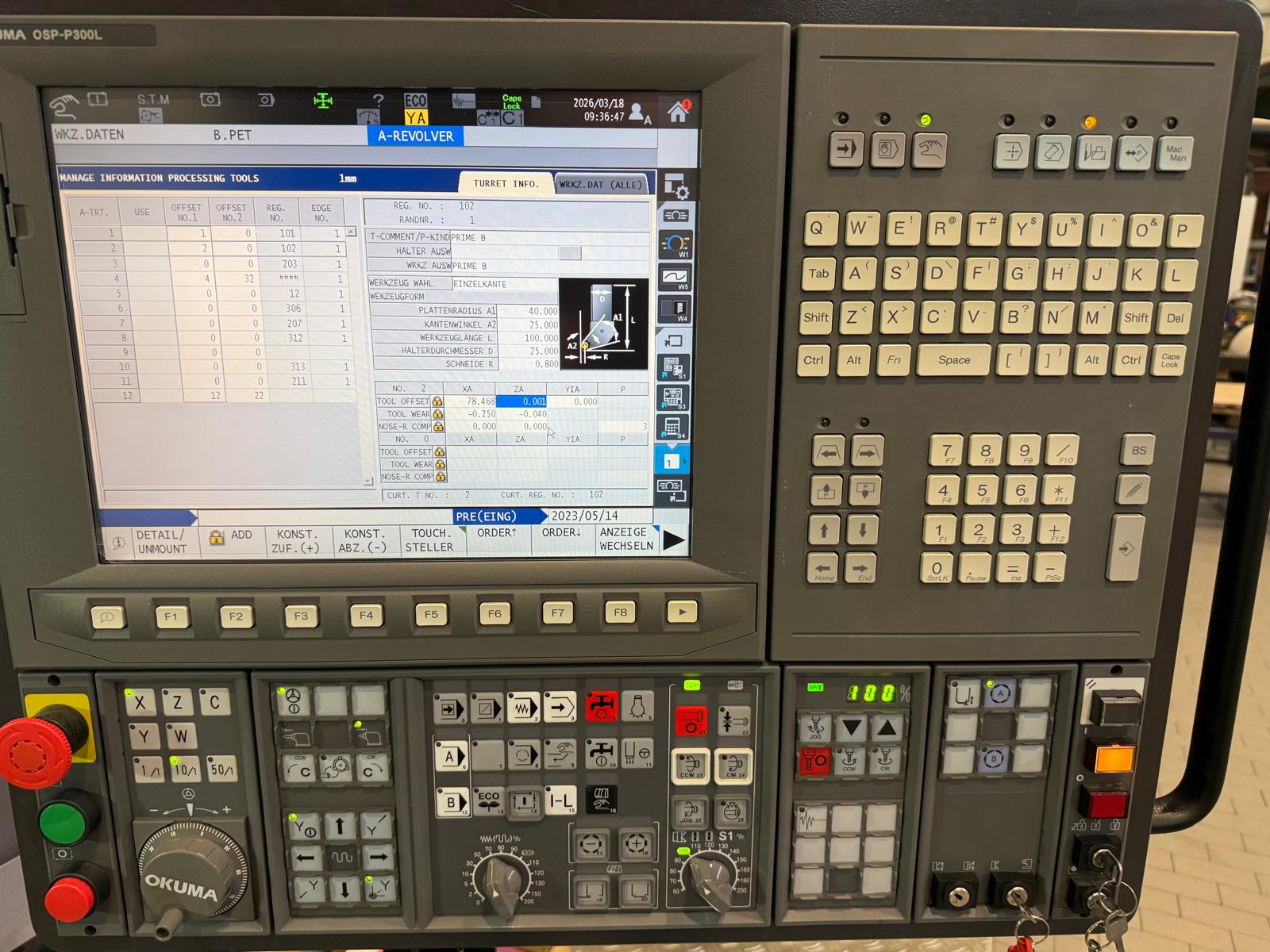Toggle the lock beside Nose-R Comp row
Viewport: 1270px width, 952px height.
438,427
